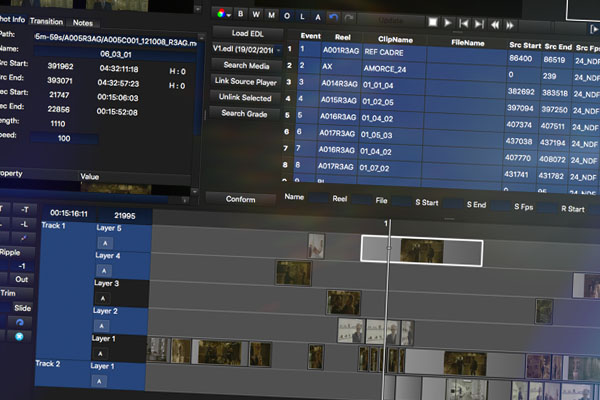The height and width of the screenshot is (400, 600).
Task: Toggle the A button in the top toolbar
Action: pos(318,17)
